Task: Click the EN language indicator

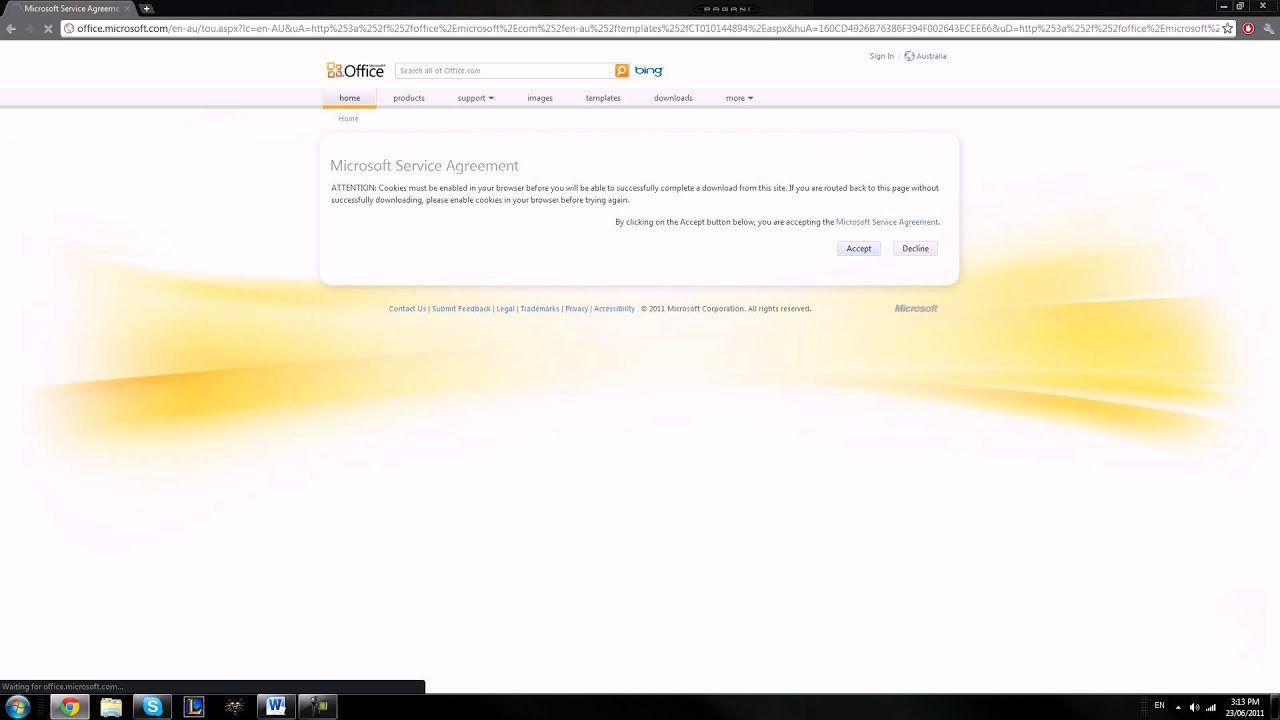Action: point(1159,706)
